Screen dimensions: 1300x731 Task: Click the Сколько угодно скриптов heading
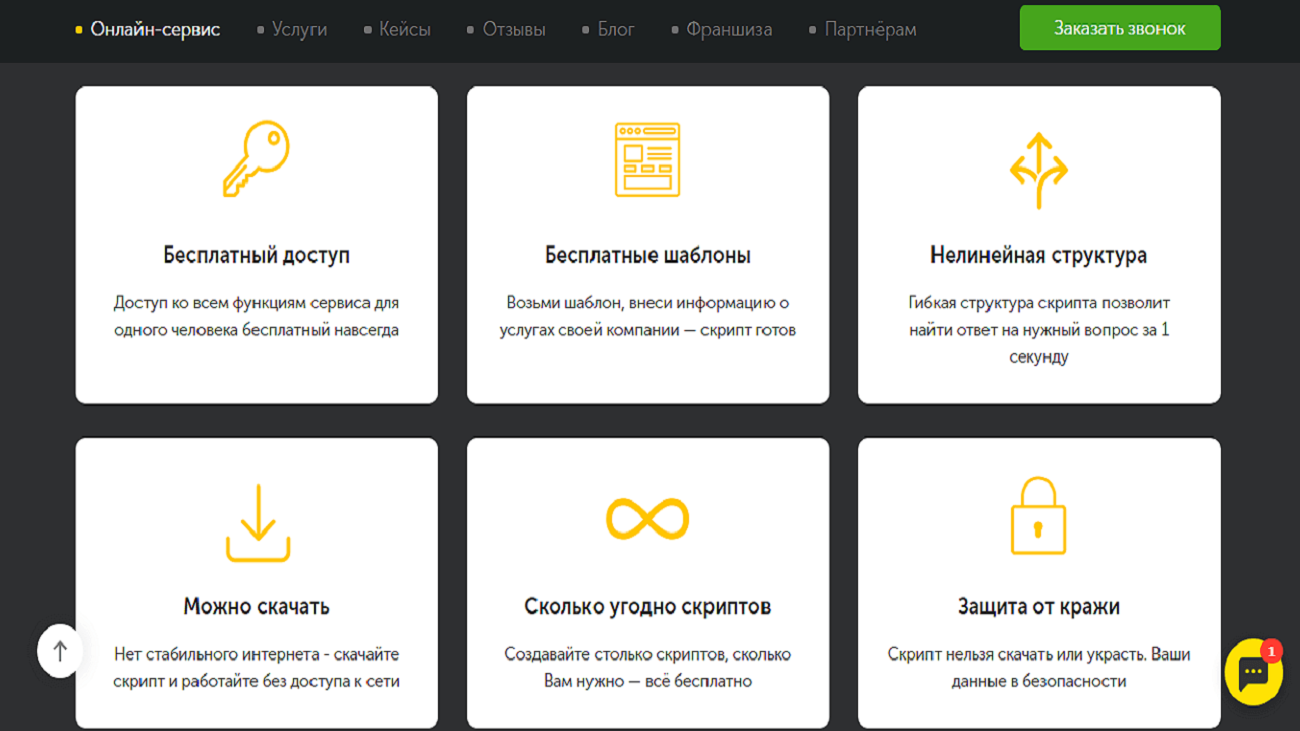tap(647, 607)
